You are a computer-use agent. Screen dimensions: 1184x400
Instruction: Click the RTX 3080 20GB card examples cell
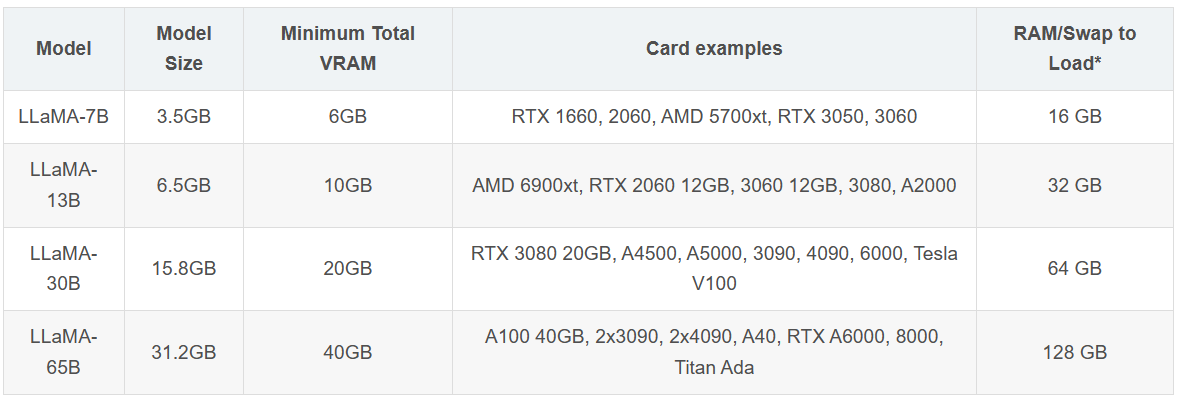click(x=714, y=269)
